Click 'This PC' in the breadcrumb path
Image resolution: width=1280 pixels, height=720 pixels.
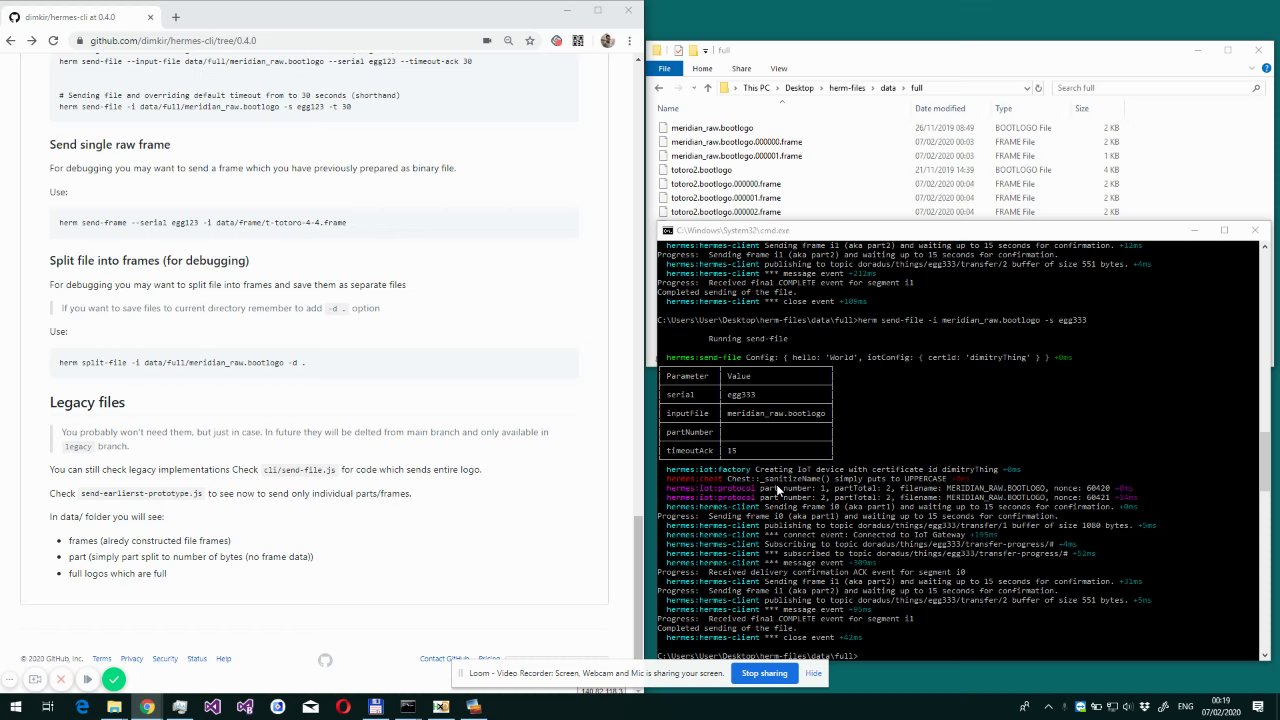point(757,88)
